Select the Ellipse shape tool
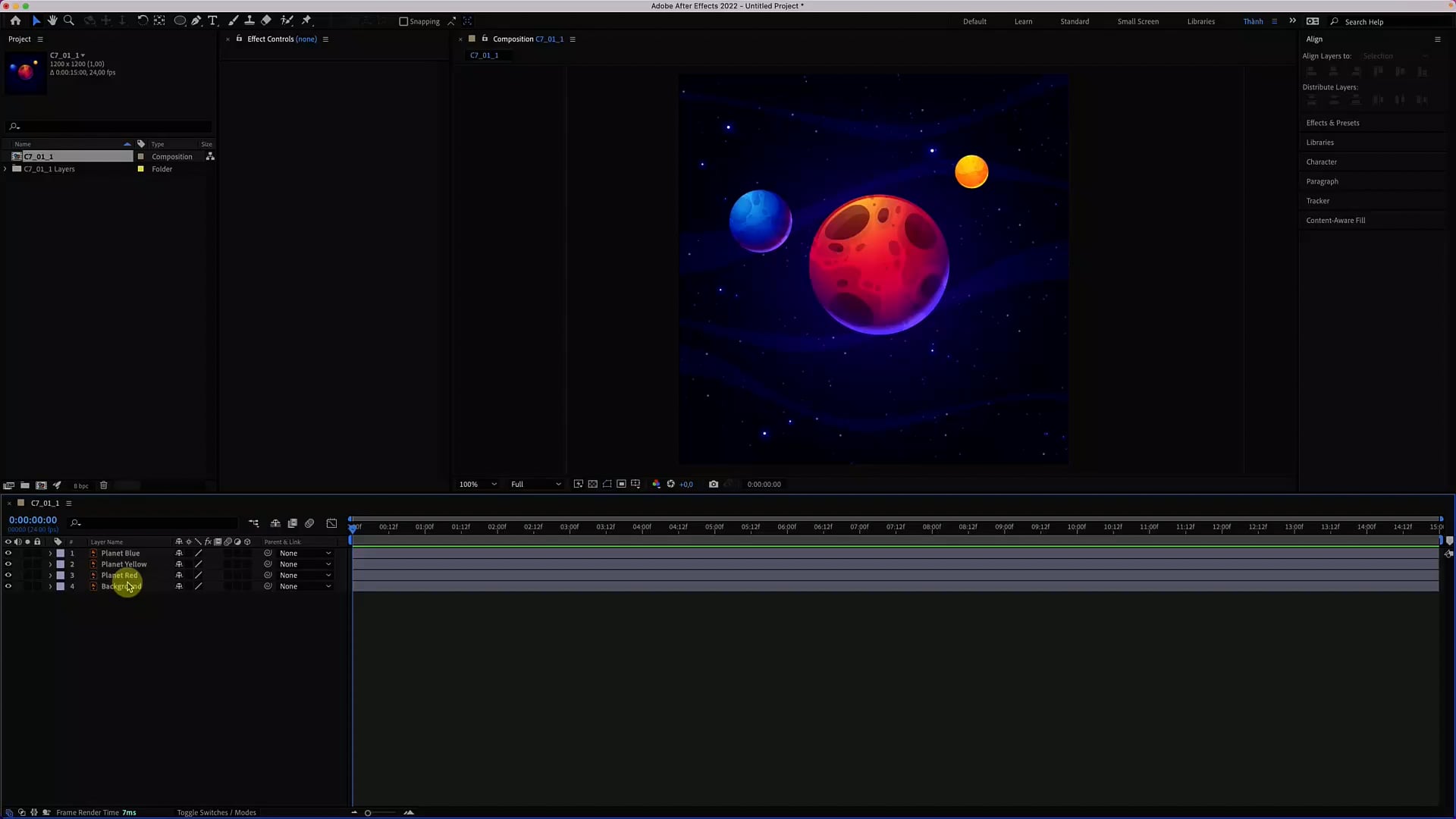Image resolution: width=1456 pixels, height=819 pixels. point(180,20)
